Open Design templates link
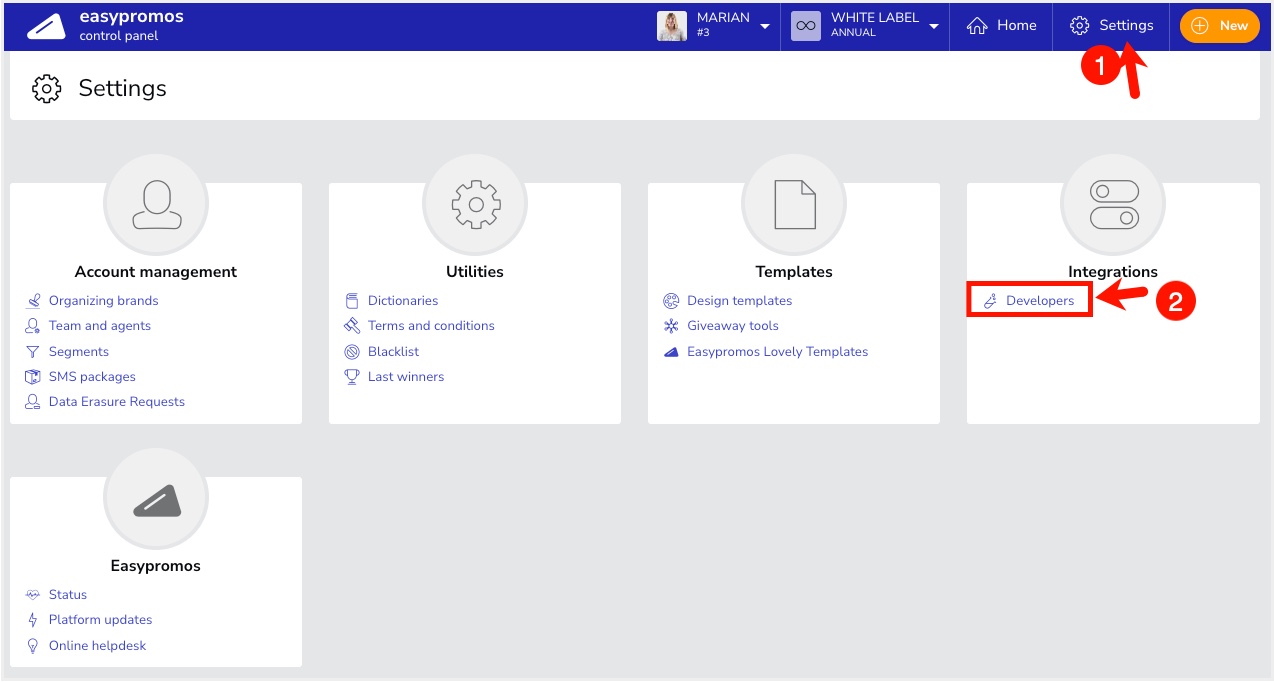The image size is (1274, 682). (x=739, y=301)
